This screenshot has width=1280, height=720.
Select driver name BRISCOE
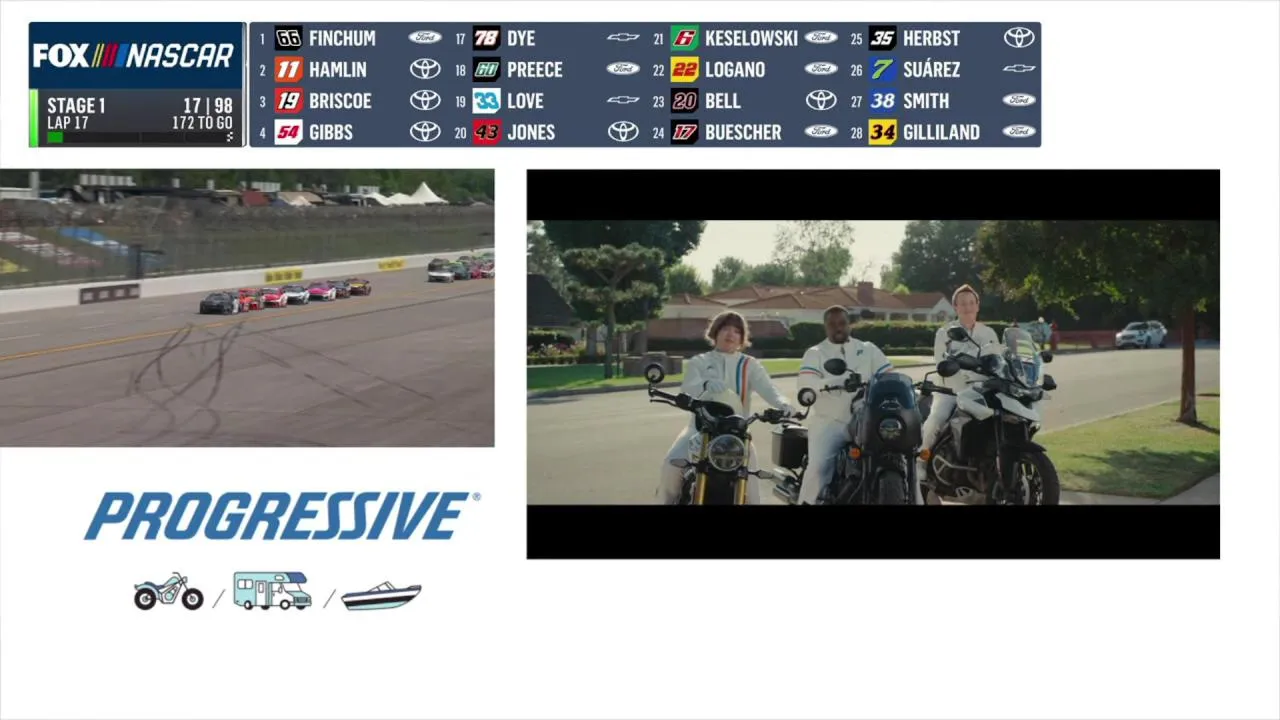[x=340, y=100]
